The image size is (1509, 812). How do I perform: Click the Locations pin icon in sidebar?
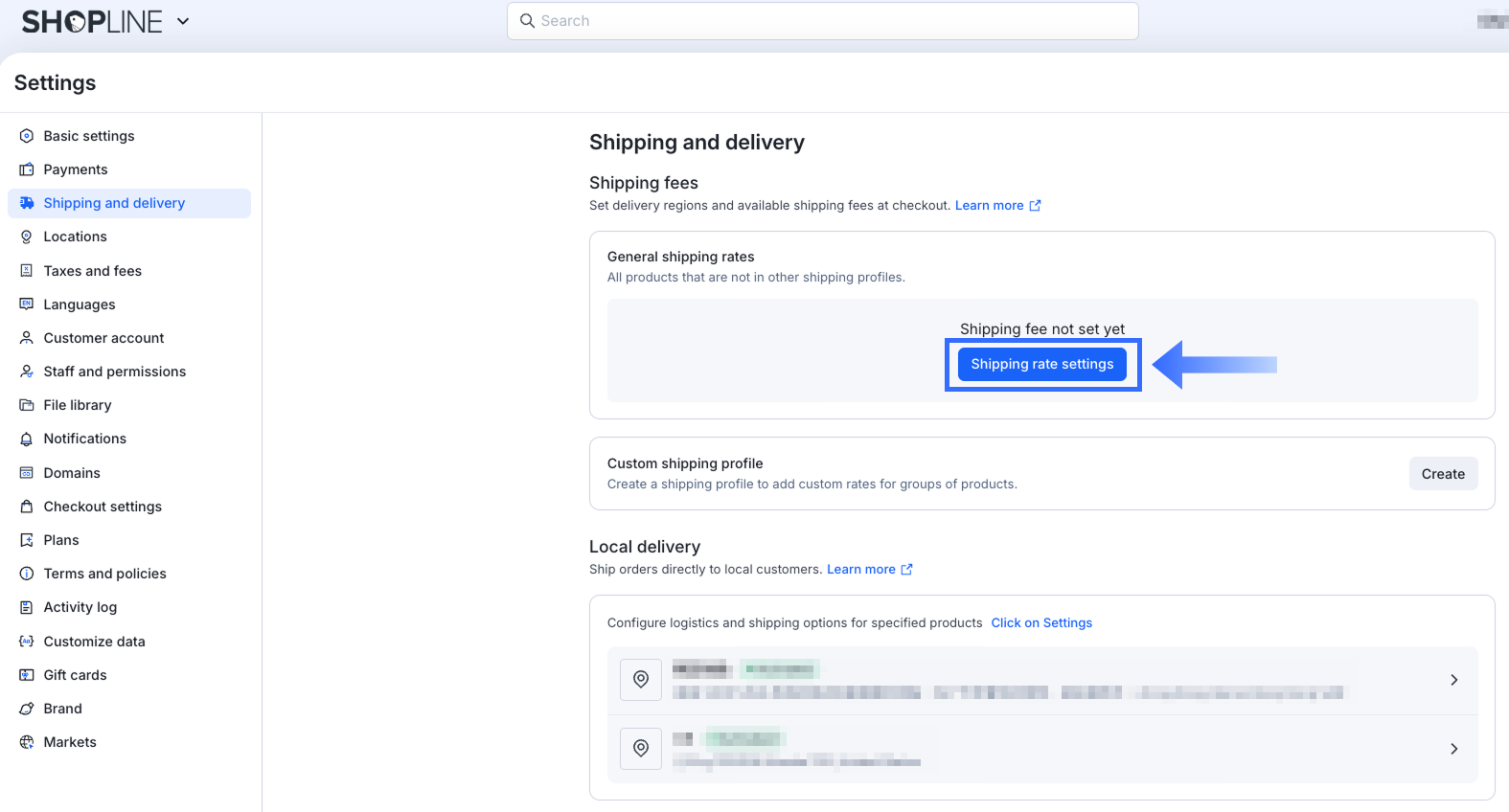[27, 237]
